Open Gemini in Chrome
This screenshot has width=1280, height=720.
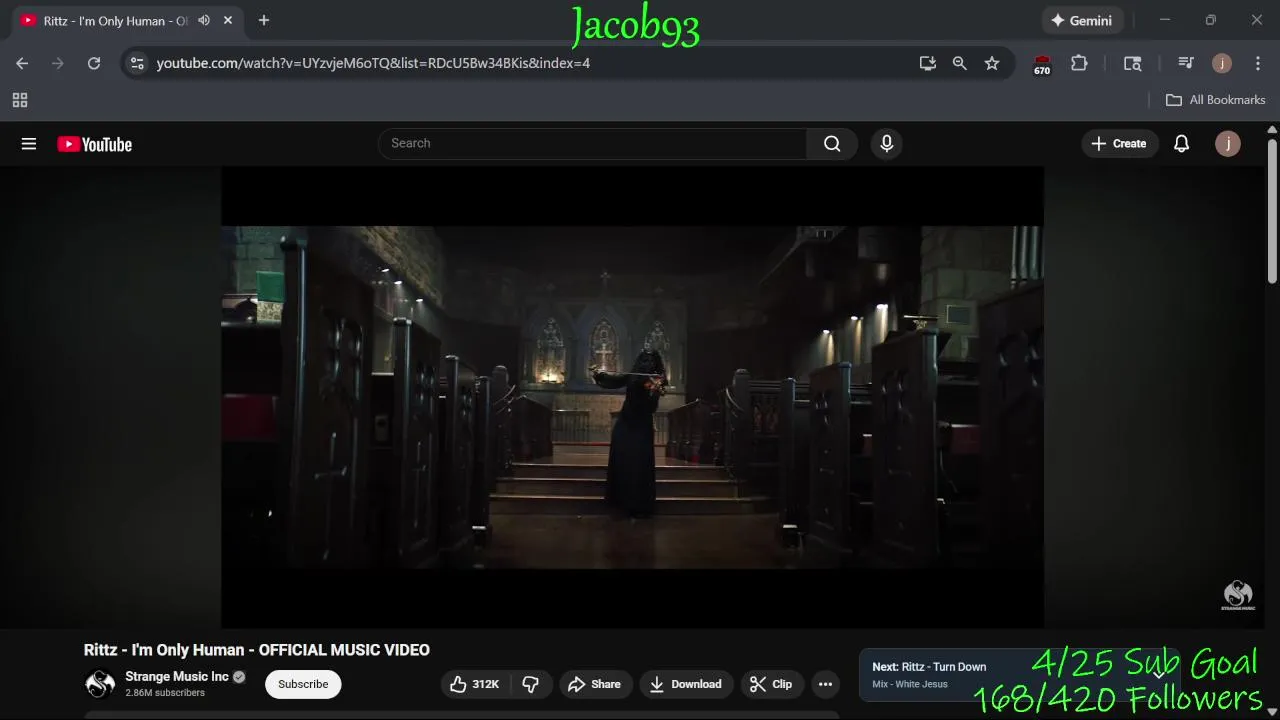click(1081, 20)
